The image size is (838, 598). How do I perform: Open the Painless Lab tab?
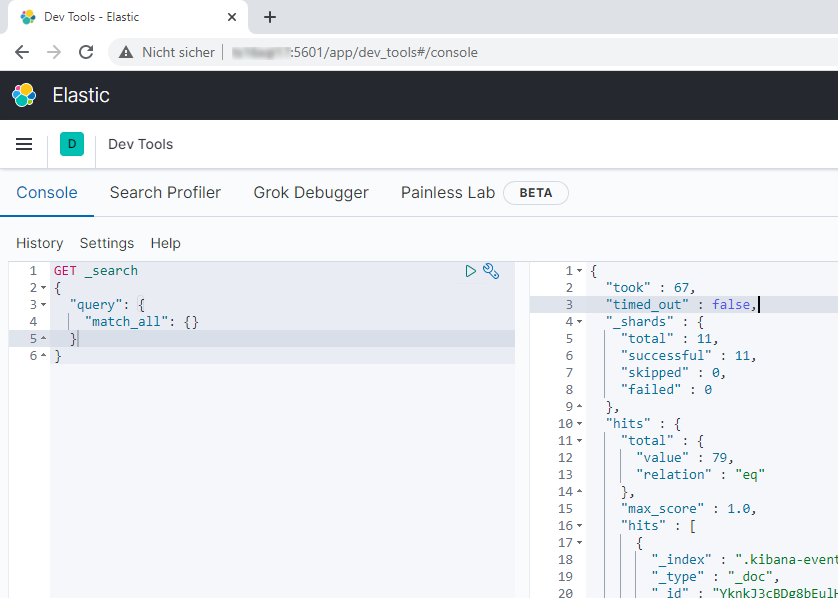tap(448, 192)
